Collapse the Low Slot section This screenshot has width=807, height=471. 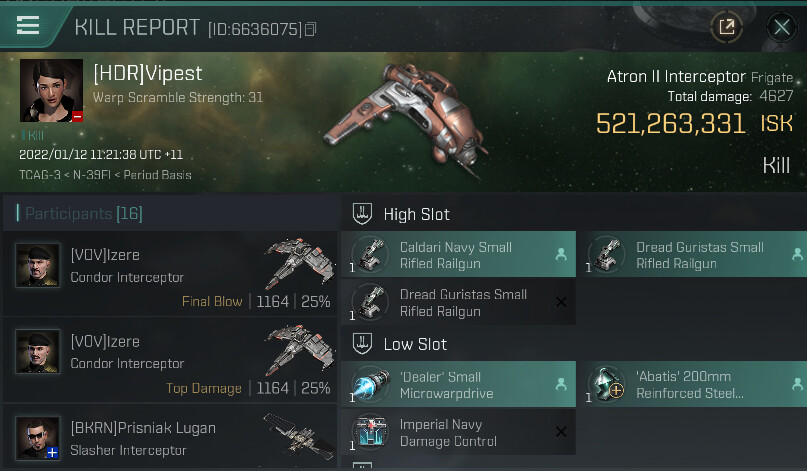pos(364,344)
